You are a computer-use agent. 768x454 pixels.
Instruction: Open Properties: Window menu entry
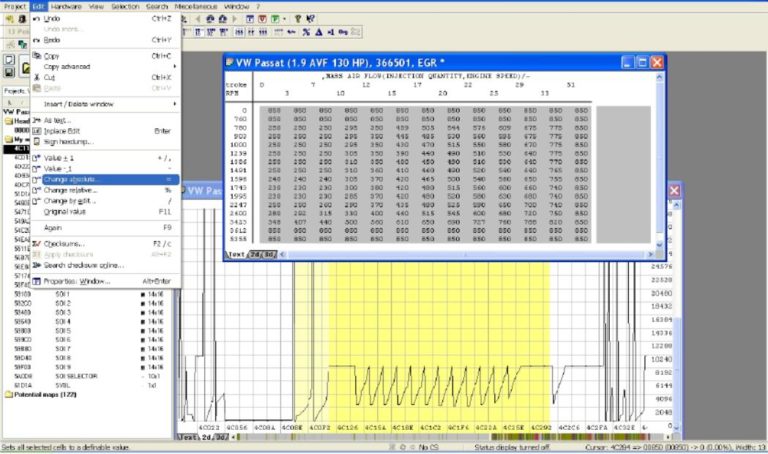click(x=105, y=281)
